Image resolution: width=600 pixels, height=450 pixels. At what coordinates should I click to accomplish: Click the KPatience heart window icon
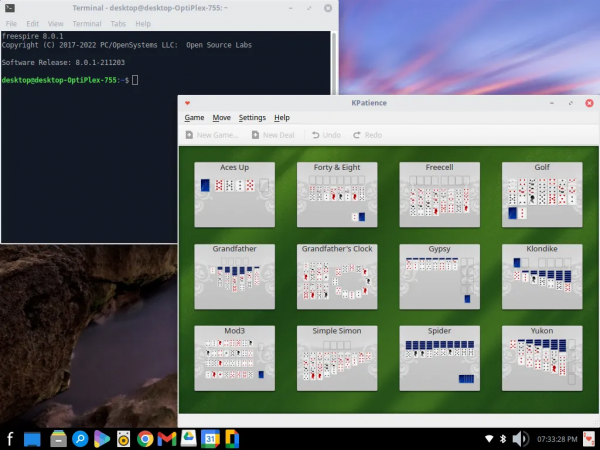point(187,103)
